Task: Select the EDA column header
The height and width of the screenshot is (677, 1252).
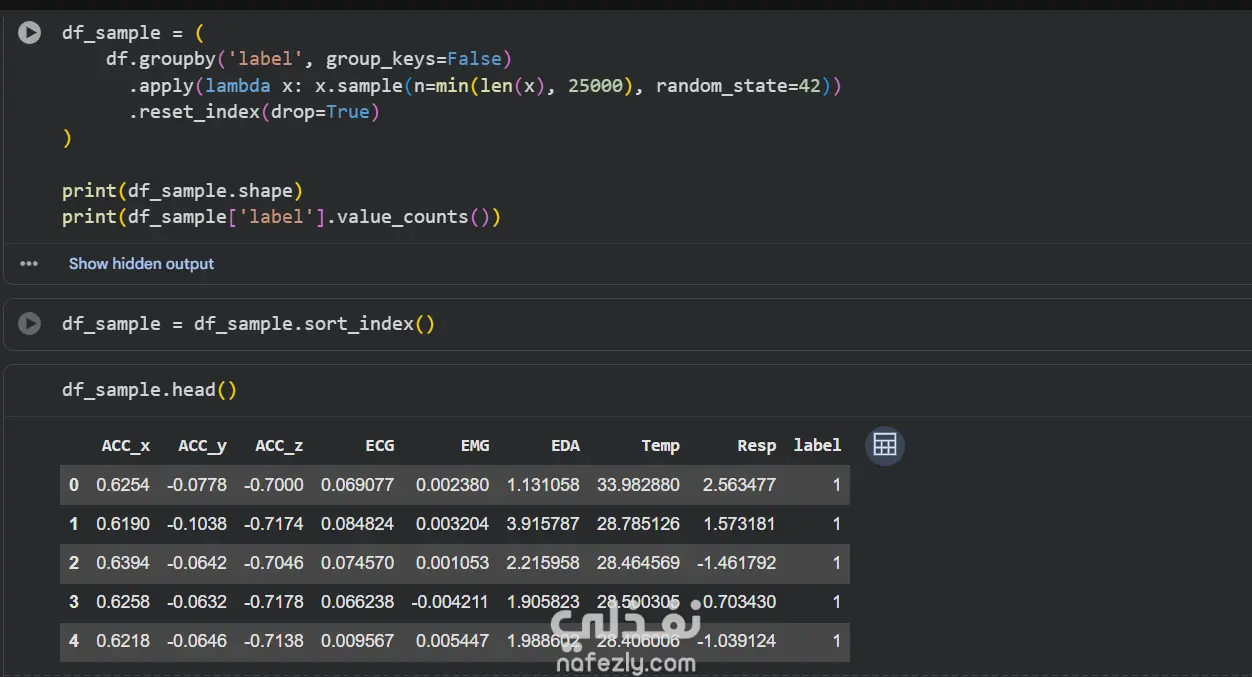Action: [565, 446]
